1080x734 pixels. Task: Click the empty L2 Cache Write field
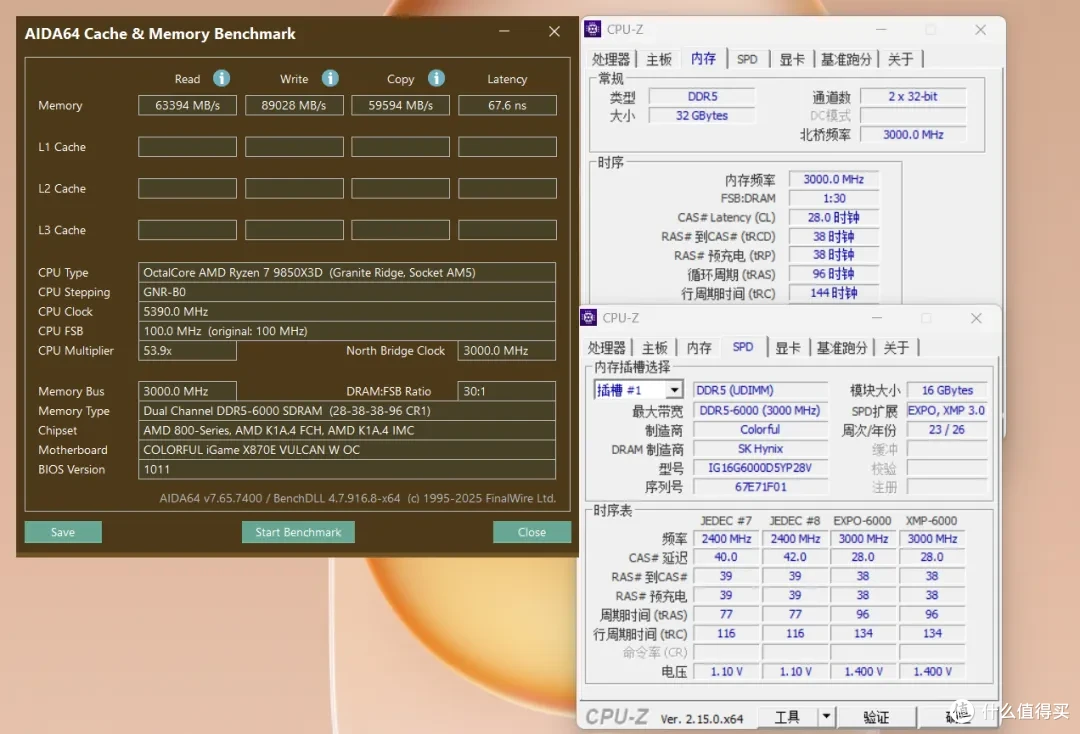point(294,189)
